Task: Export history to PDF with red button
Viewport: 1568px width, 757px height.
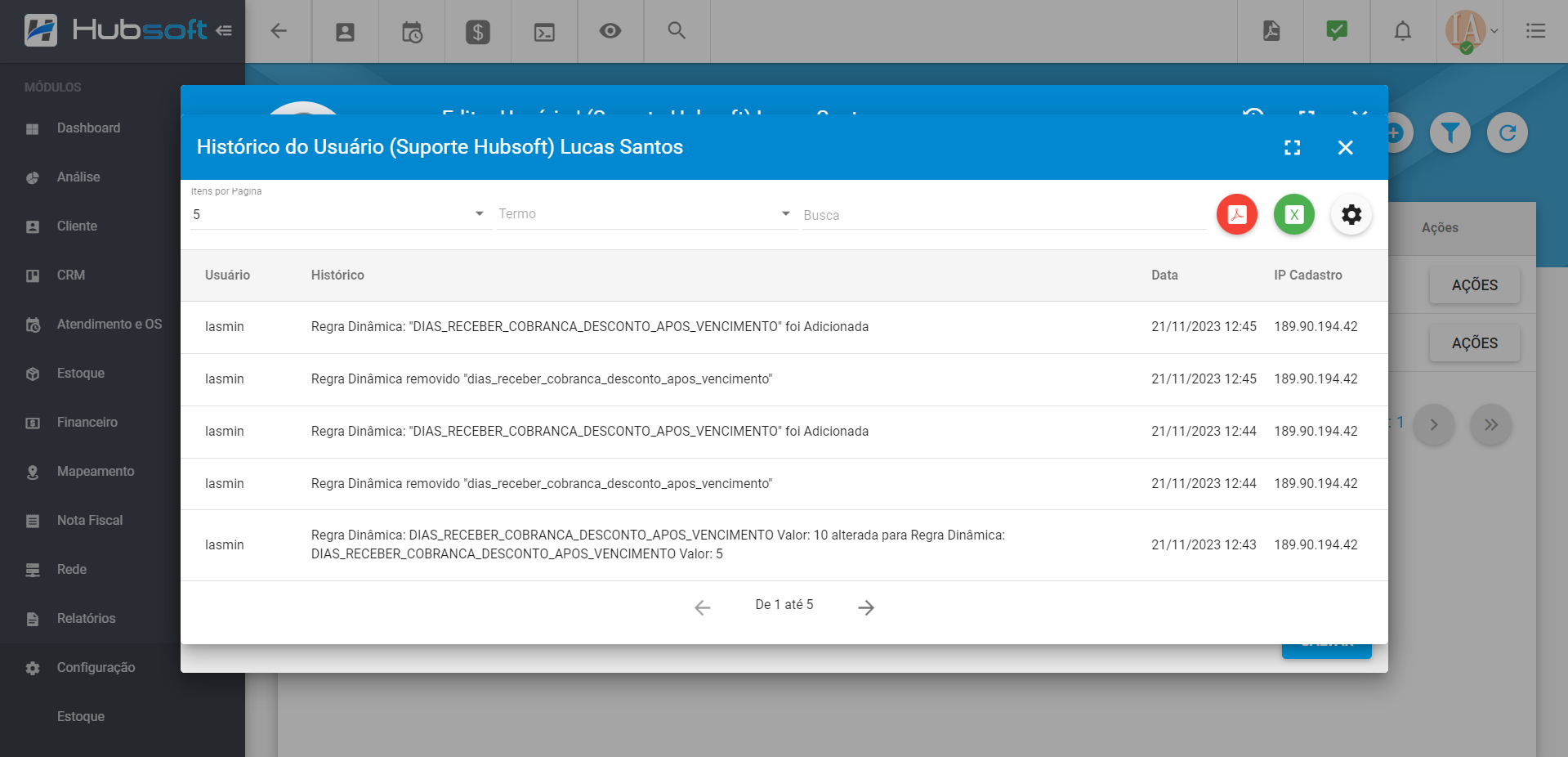Action: click(x=1237, y=214)
